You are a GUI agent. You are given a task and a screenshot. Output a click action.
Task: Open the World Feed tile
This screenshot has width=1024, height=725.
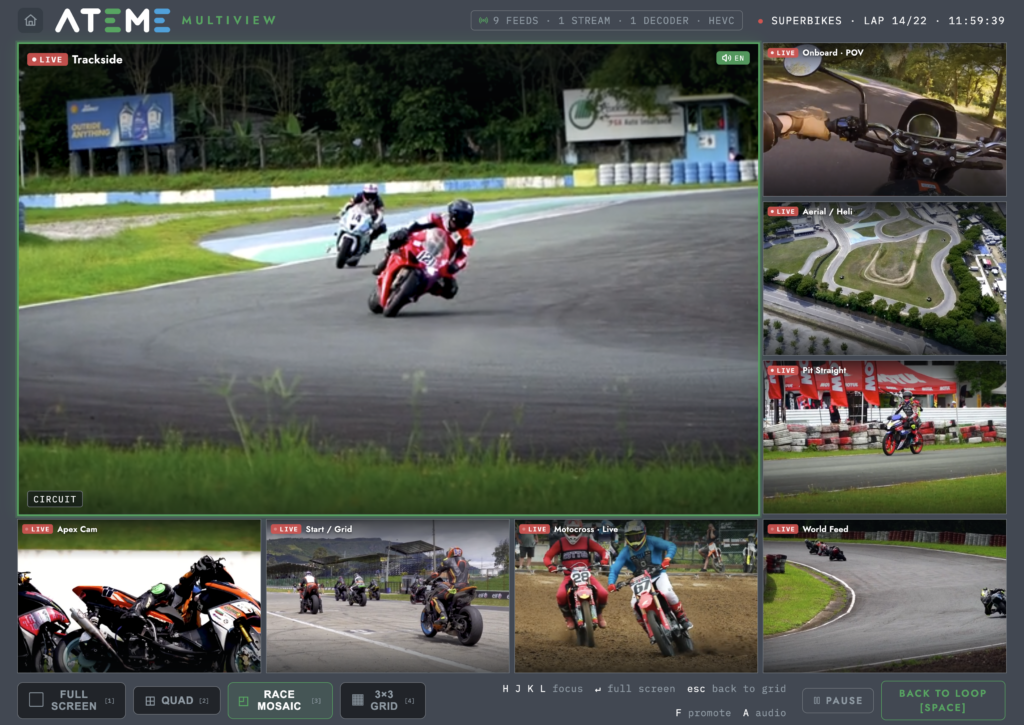tap(885, 596)
